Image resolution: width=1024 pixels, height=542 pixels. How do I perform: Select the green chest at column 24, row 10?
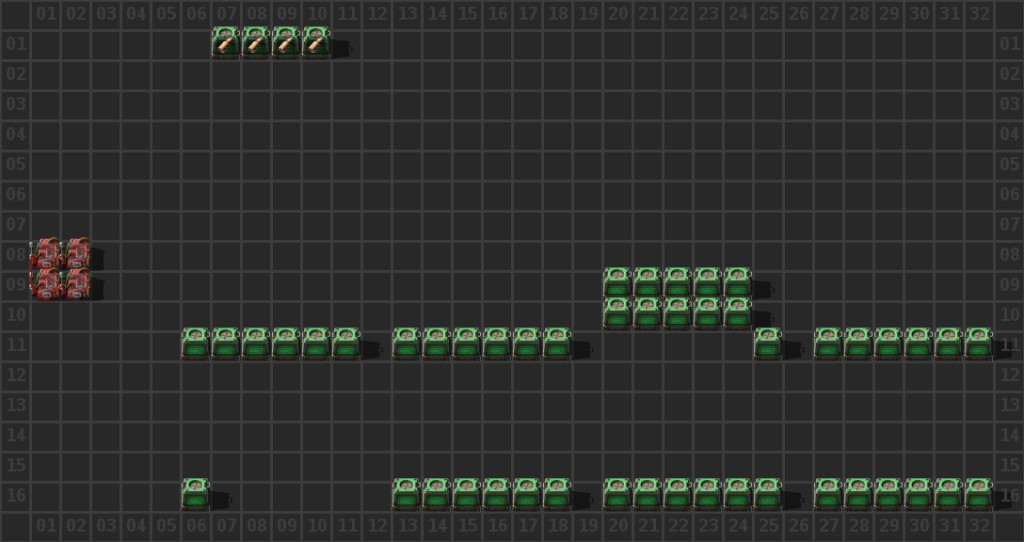[x=737, y=313]
